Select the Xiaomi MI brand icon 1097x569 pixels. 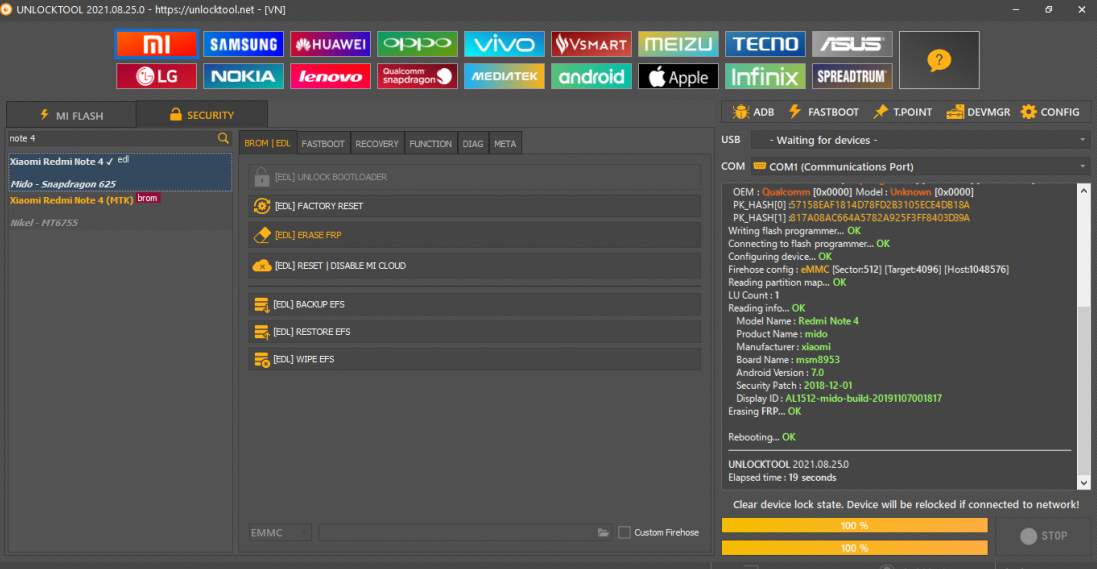(x=156, y=44)
